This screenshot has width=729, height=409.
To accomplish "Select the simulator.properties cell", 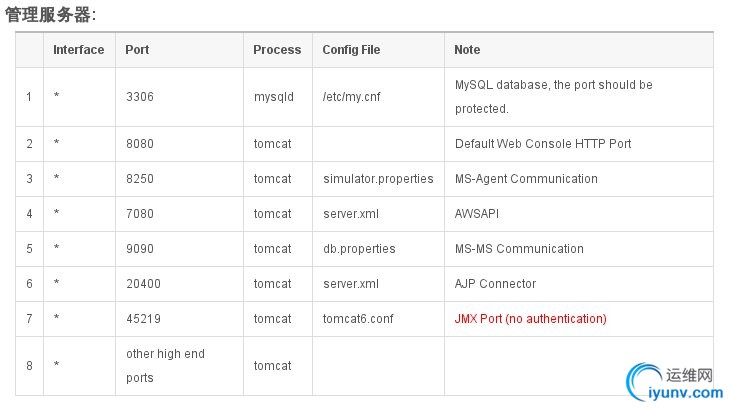I will [x=378, y=179].
